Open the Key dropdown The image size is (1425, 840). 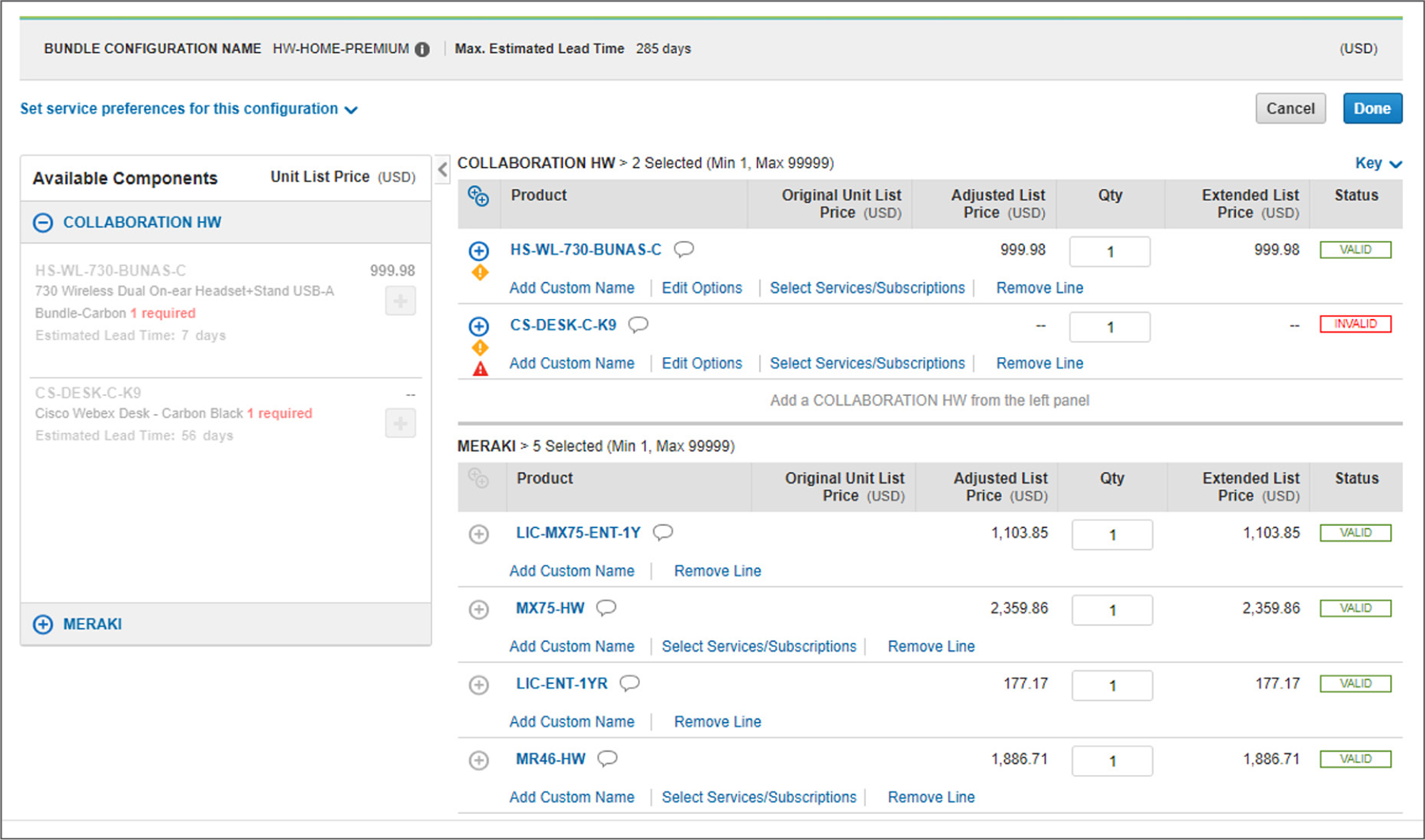(1378, 163)
